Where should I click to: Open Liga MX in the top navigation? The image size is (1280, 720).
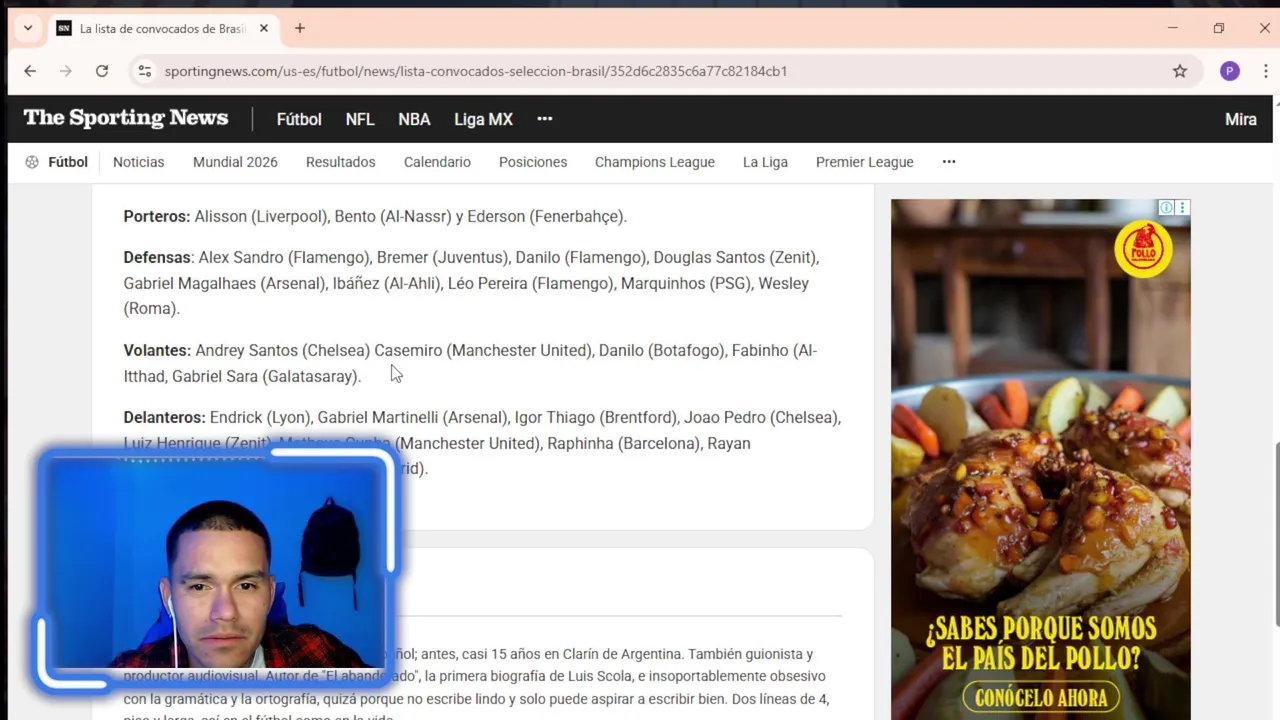point(483,119)
